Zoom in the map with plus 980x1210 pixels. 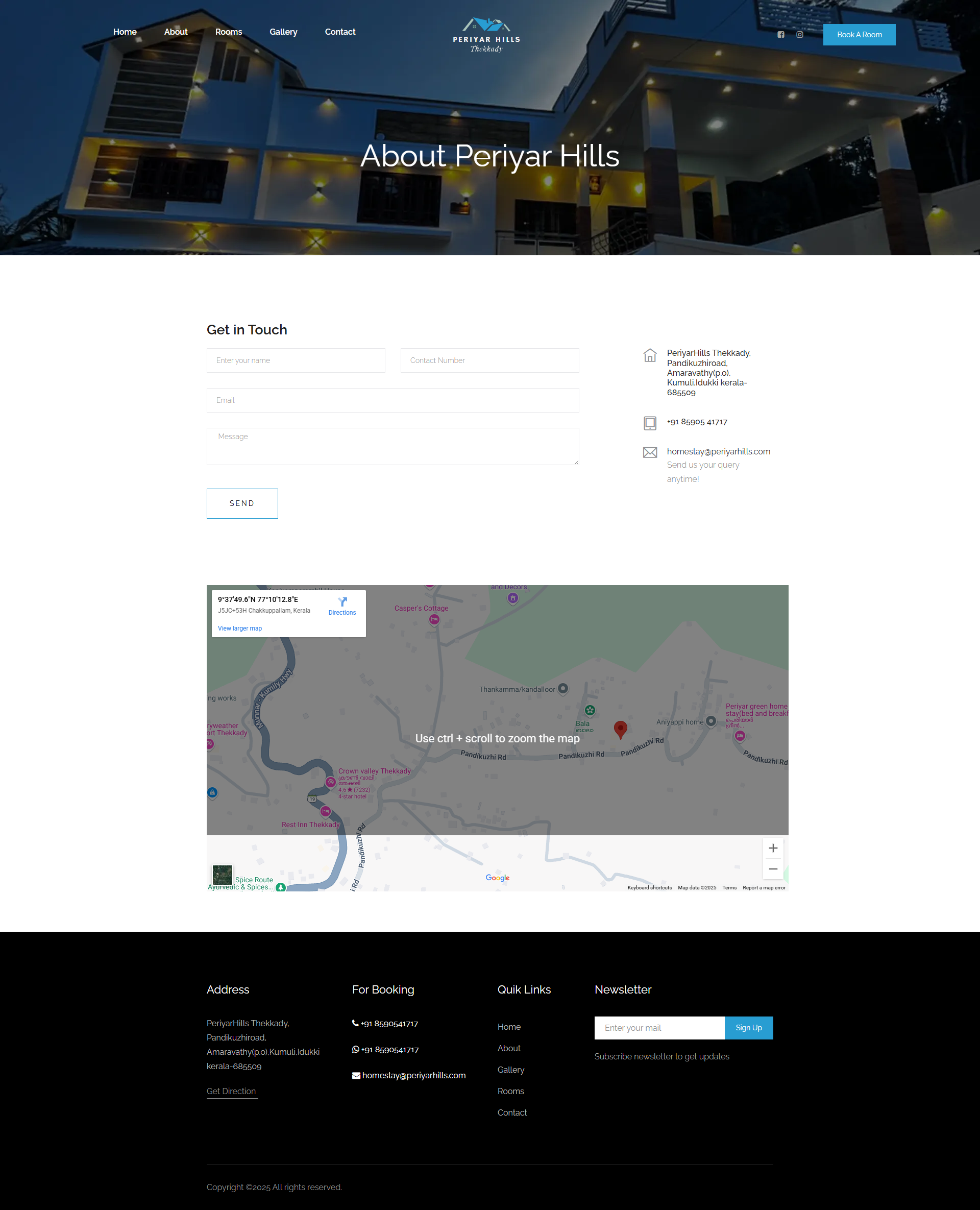pos(773,848)
